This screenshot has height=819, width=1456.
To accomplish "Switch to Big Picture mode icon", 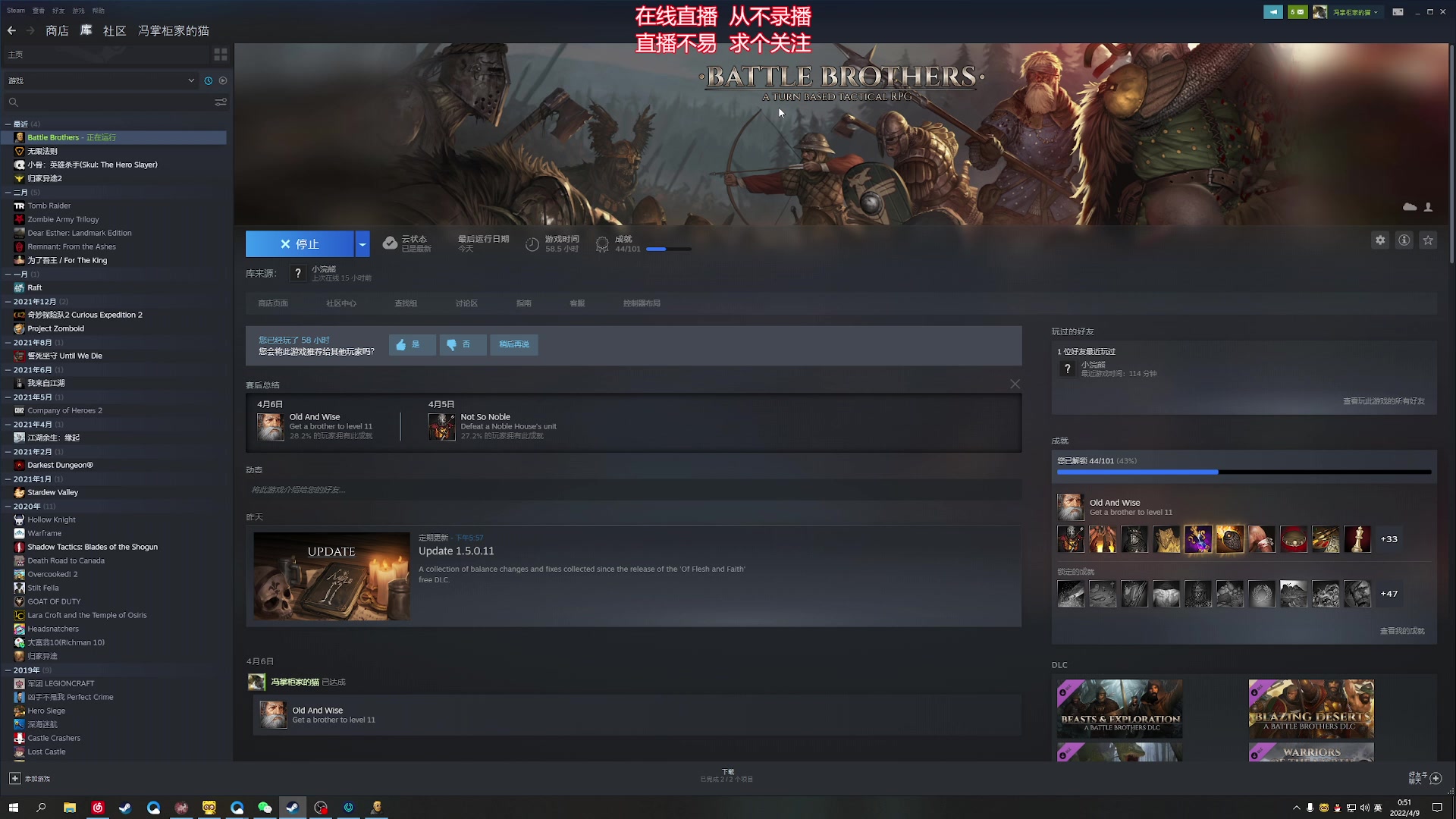I will 1398,12.
